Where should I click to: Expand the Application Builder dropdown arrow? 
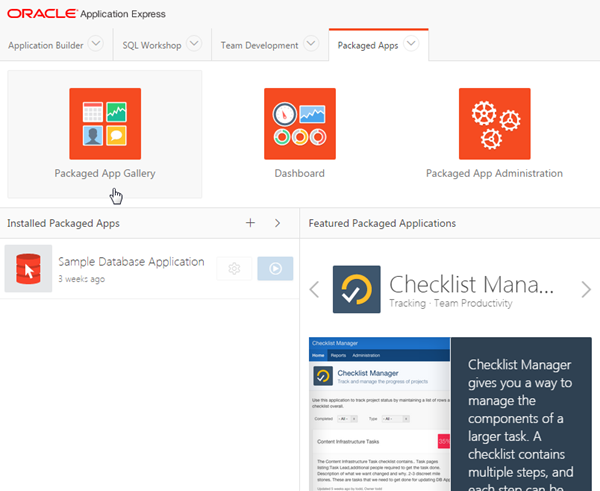tap(95, 43)
